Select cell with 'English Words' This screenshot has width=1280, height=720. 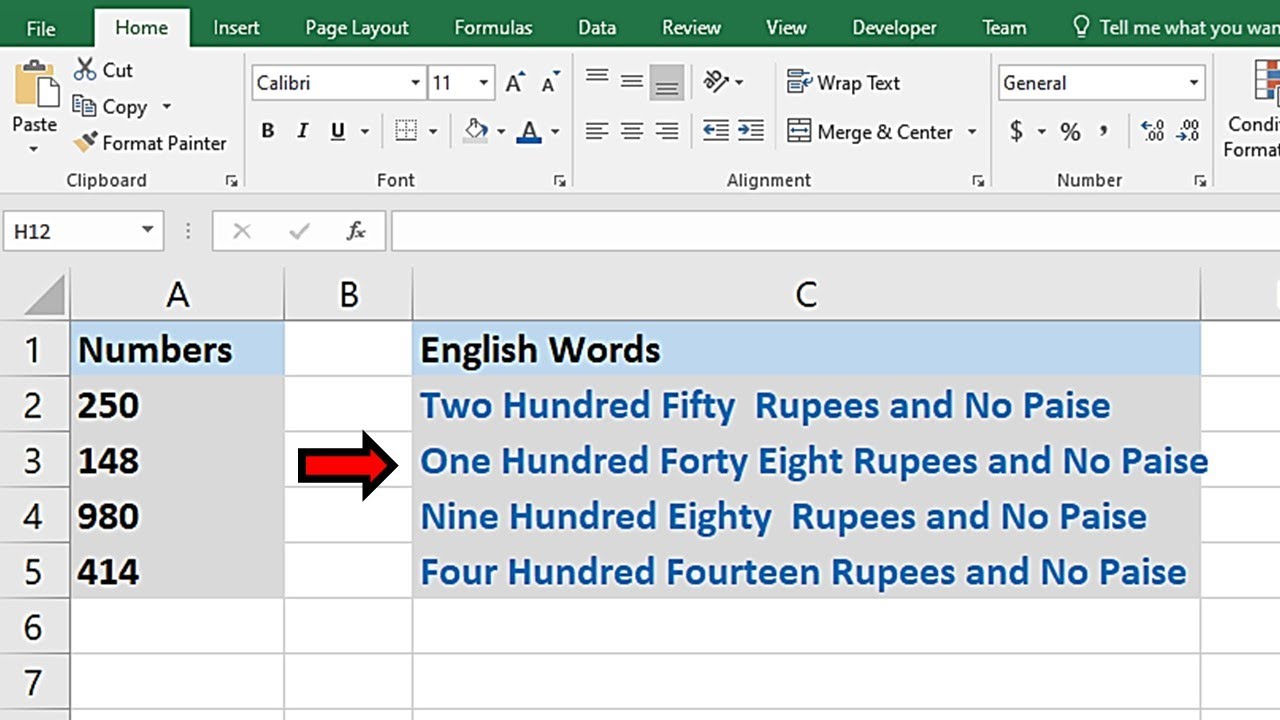click(806, 350)
